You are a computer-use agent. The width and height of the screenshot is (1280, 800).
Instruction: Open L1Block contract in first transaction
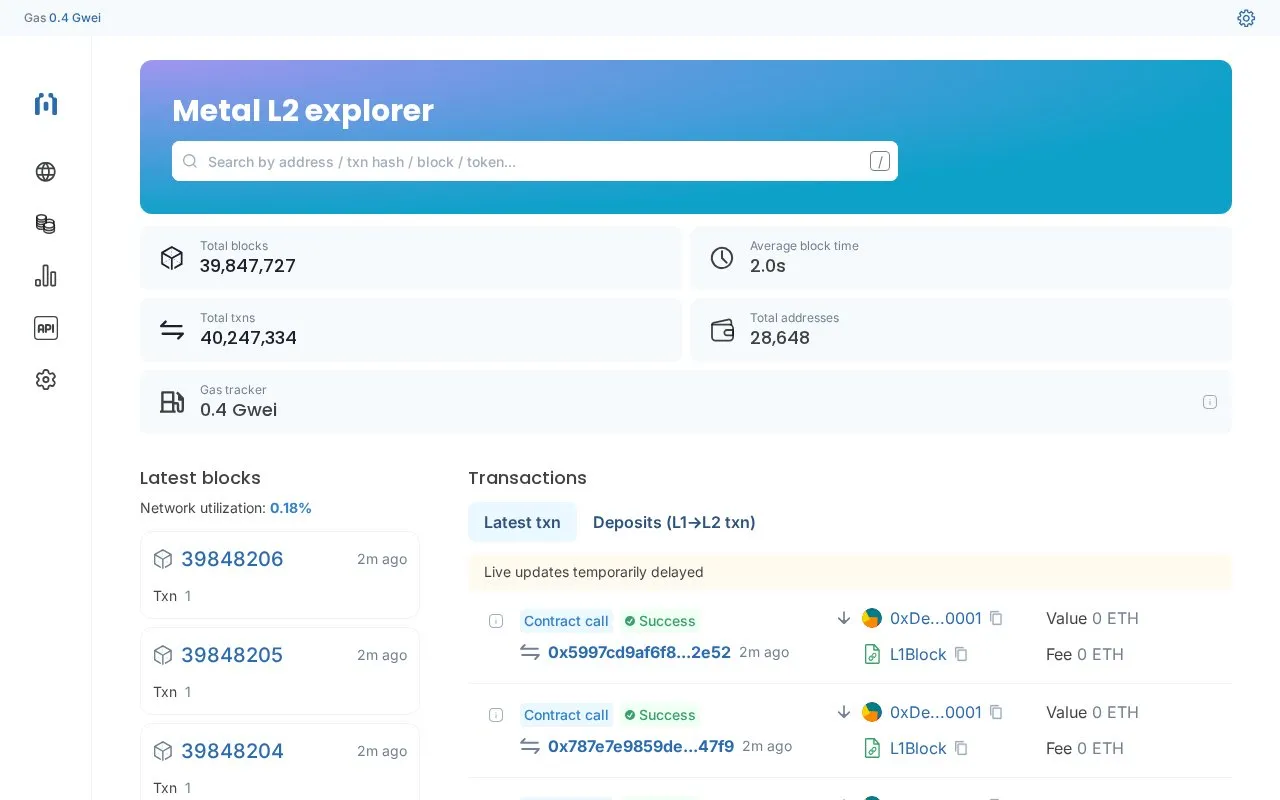click(x=918, y=654)
